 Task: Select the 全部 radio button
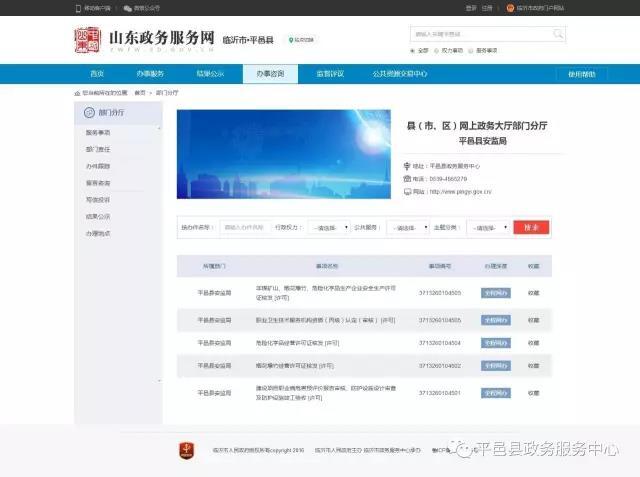tap(413, 49)
